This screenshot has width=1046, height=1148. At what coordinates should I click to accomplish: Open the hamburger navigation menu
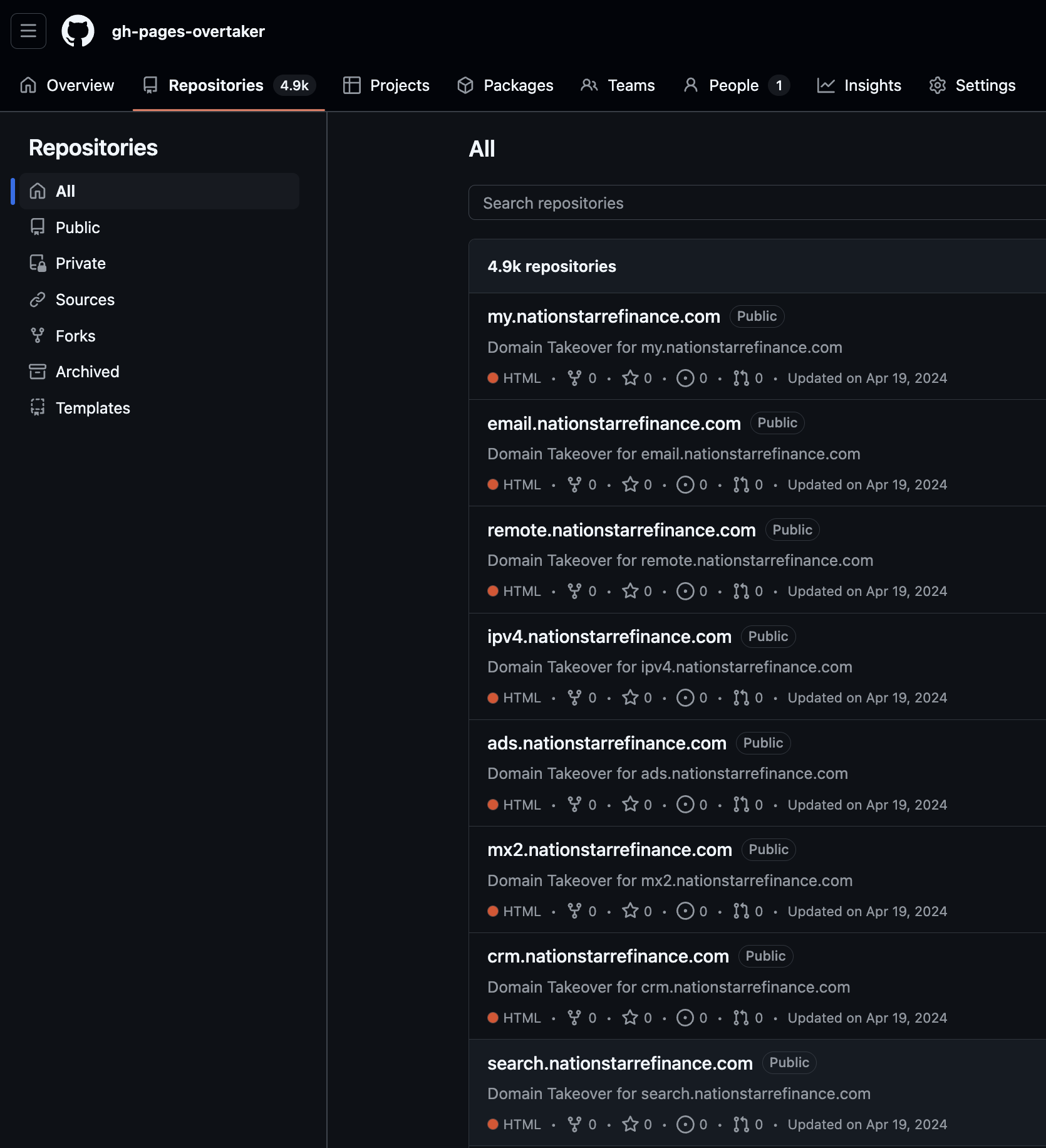coord(28,31)
